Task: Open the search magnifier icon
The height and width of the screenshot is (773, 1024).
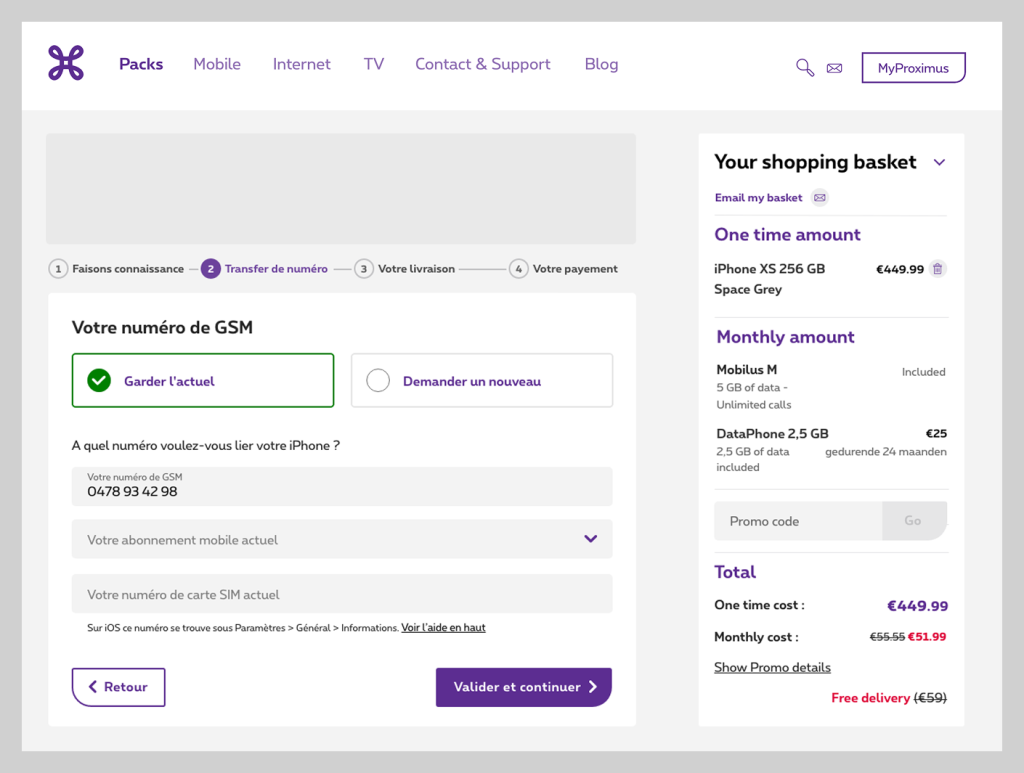Action: [x=805, y=67]
